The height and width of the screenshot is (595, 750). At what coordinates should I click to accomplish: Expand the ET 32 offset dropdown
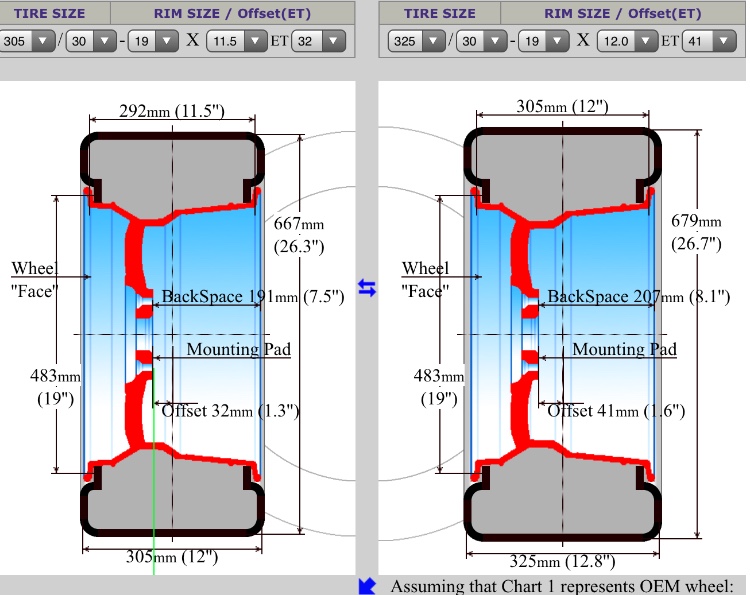(x=319, y=41)
